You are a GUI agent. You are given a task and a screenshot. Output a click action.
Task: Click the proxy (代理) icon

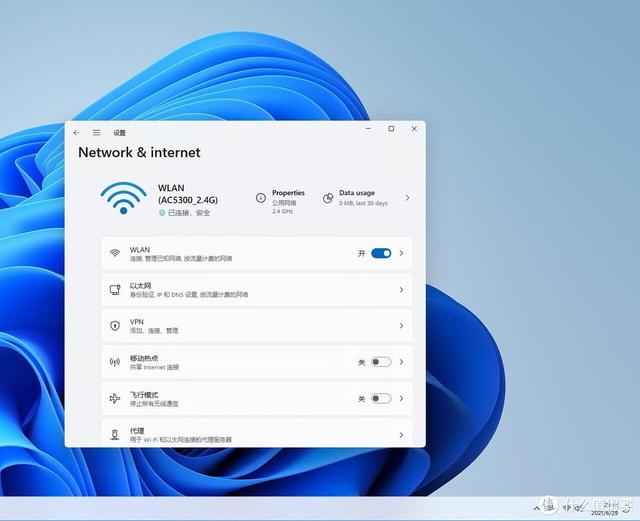tap(115, 434)
